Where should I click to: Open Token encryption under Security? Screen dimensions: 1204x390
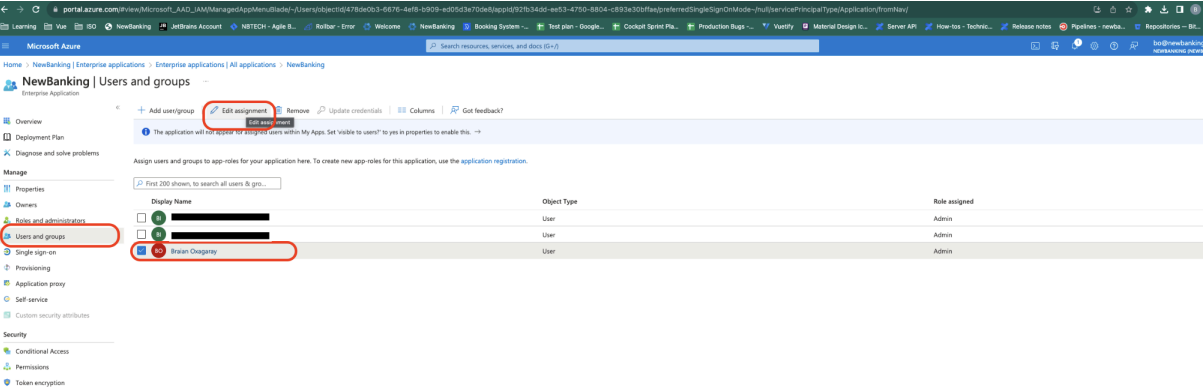click(39, 382)
